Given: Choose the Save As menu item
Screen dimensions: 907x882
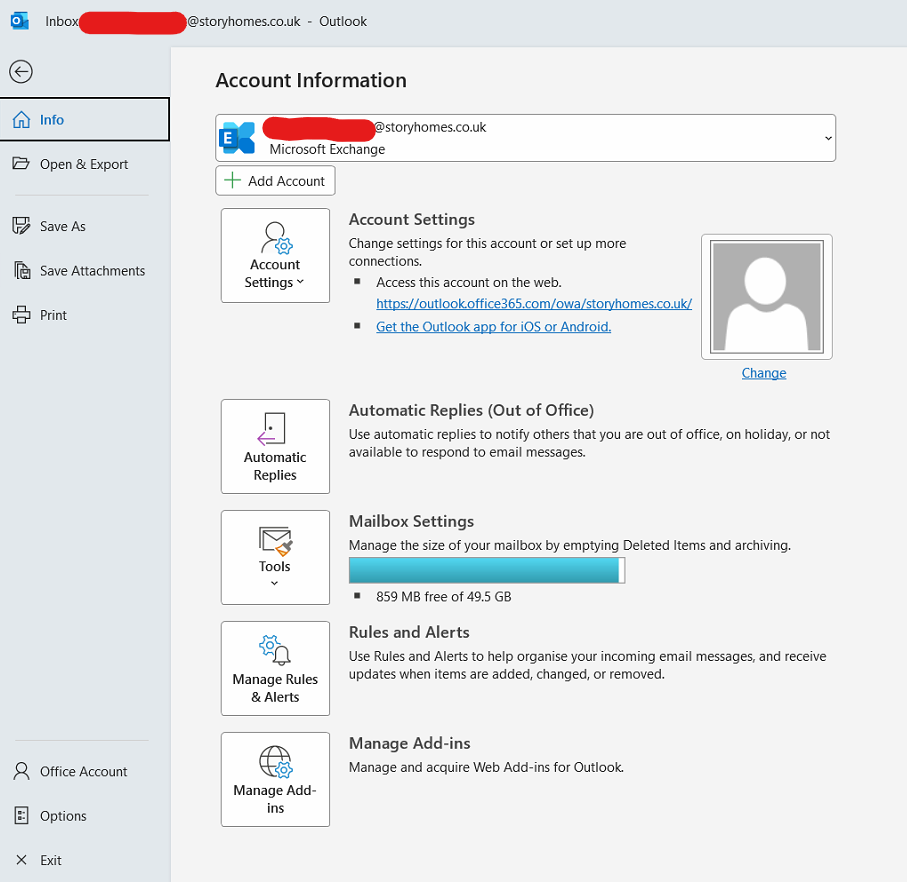Looking at the screenshot, I should point(84,226).
